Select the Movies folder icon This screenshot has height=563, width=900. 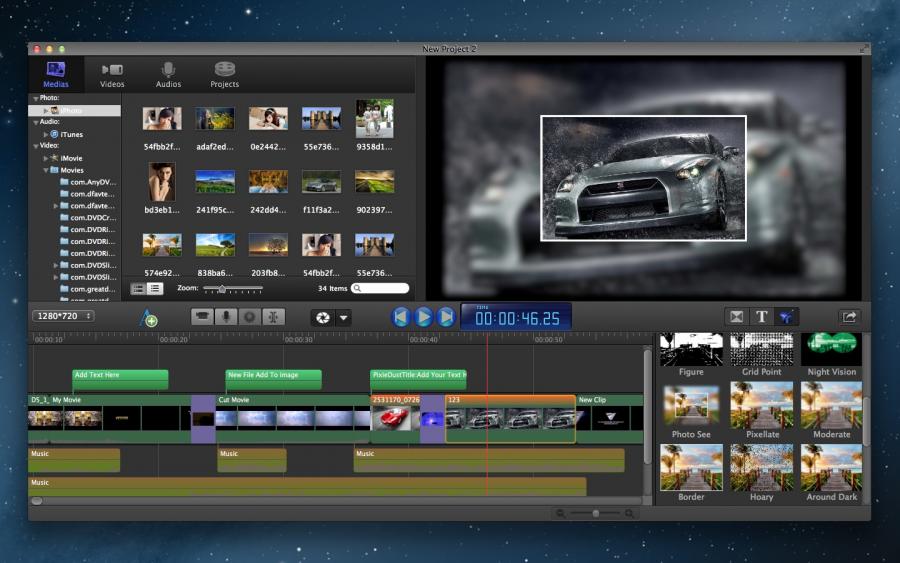click(x=55, y=170)
